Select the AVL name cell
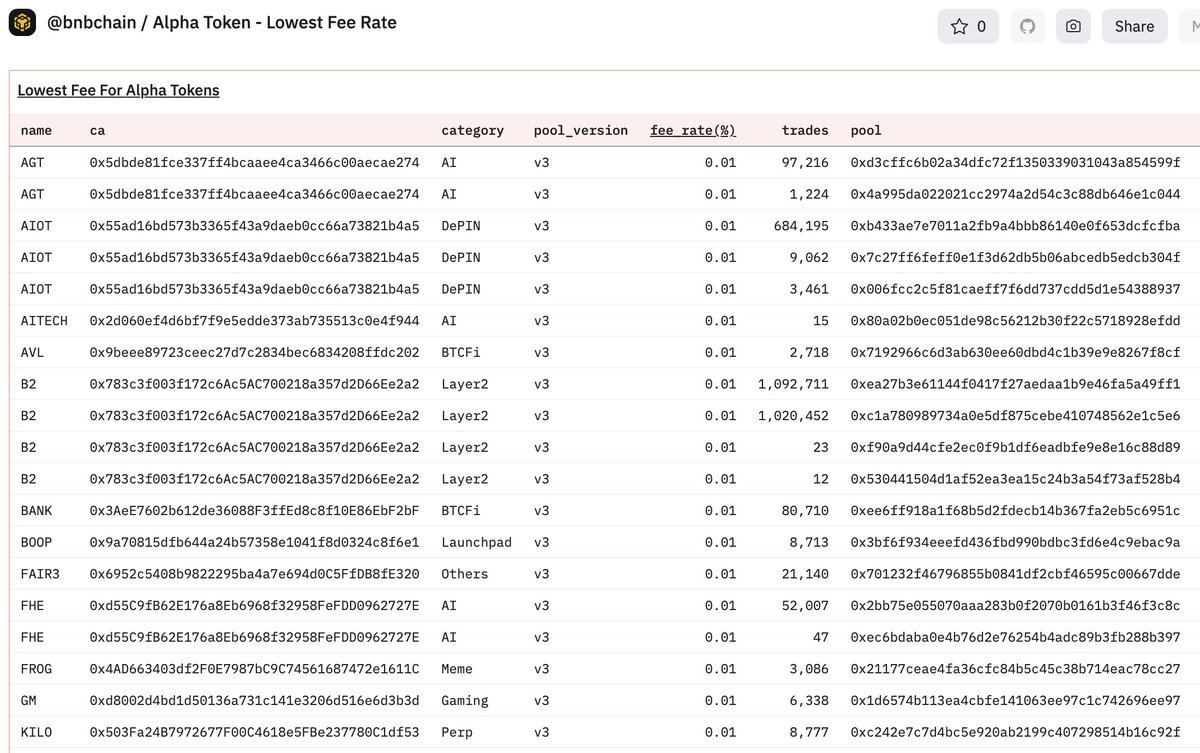 pyautogui.click(x=32, y=352)
